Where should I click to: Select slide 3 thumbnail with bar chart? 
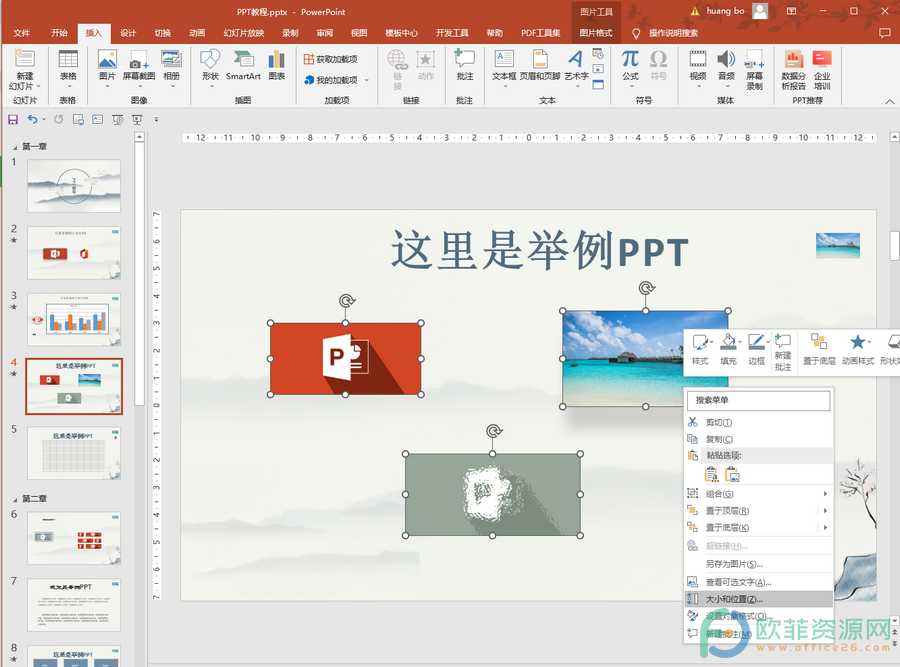pos(74,319)
